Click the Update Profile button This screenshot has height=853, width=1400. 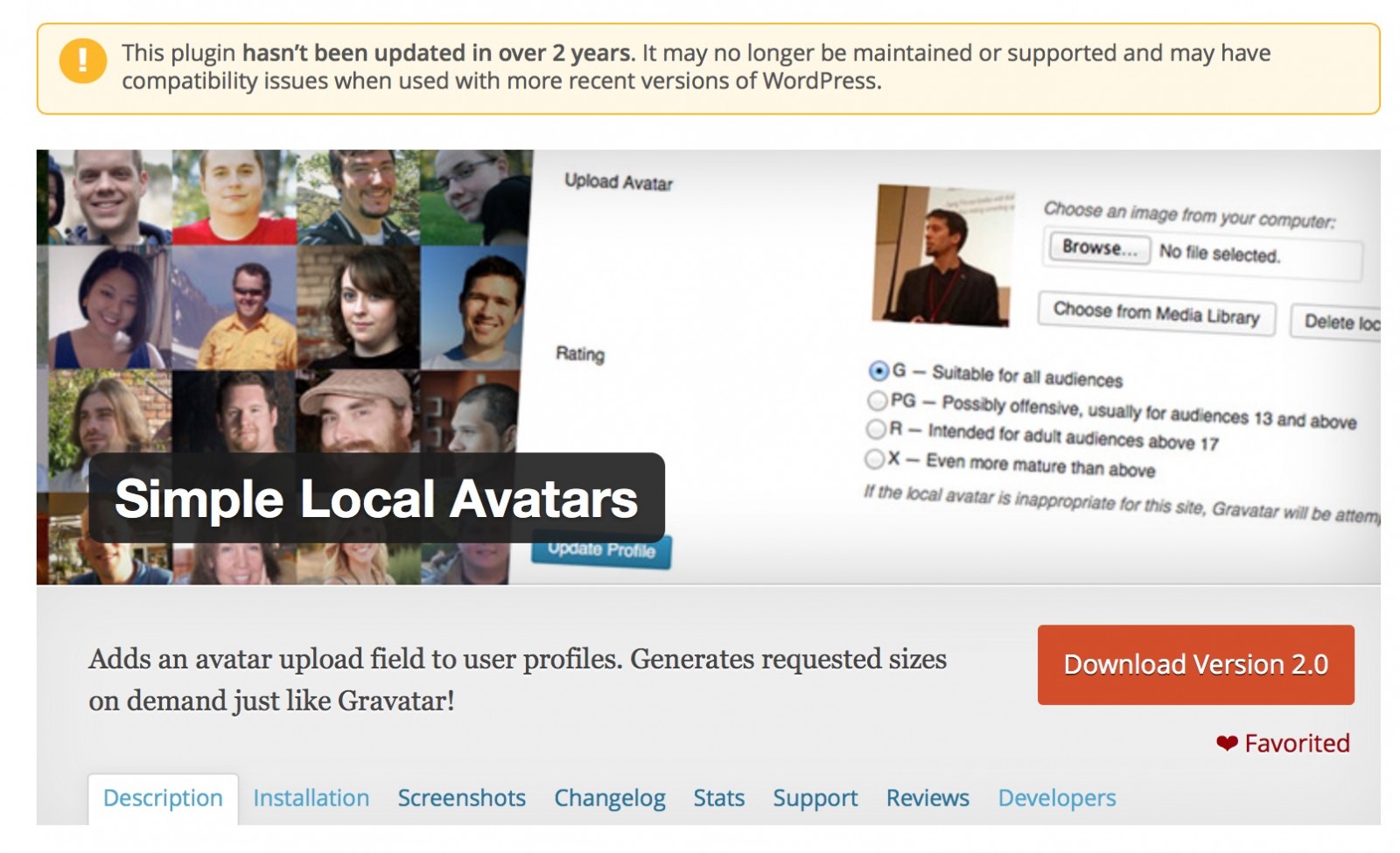coord(601,551)
